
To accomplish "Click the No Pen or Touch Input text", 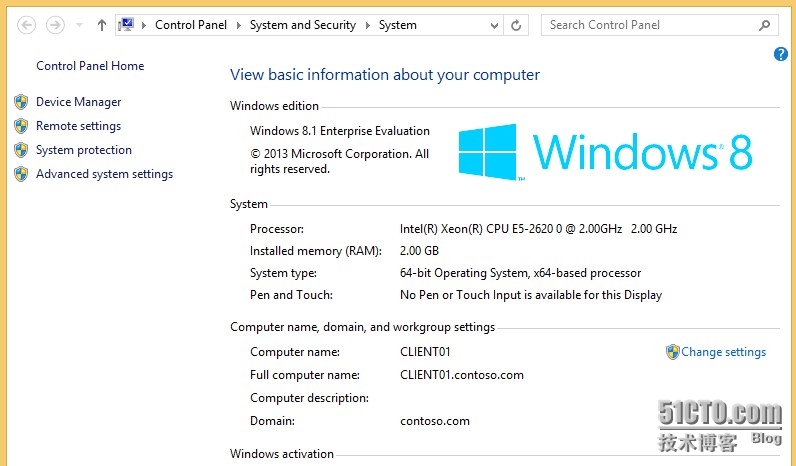I will 531,295.
